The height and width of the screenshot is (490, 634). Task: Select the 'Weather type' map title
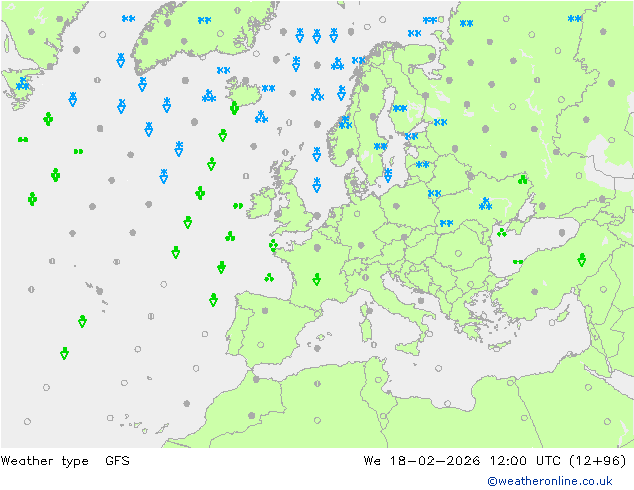(44, 461)
